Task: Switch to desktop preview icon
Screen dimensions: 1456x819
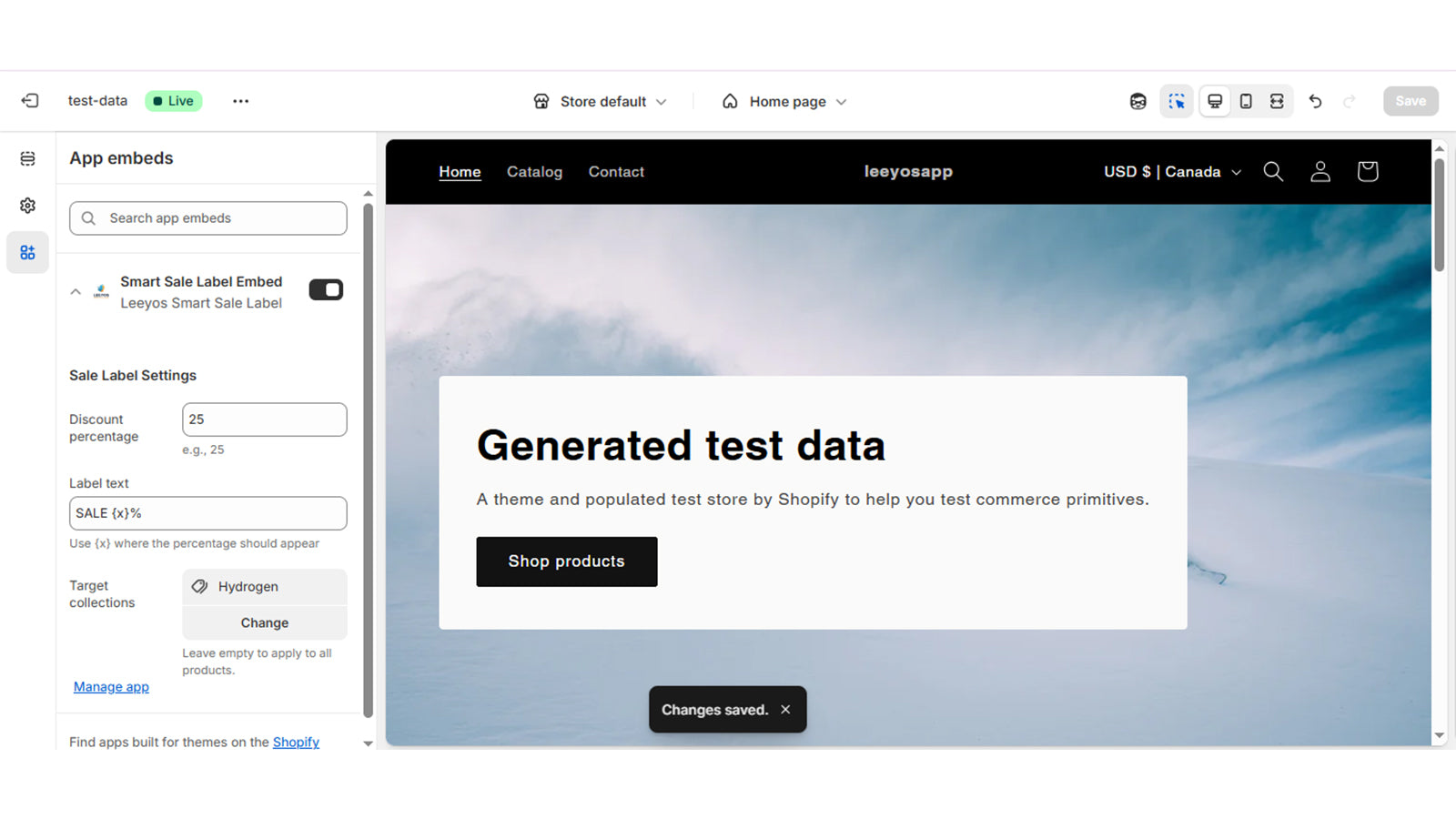Action: (x=1215, y=101)
